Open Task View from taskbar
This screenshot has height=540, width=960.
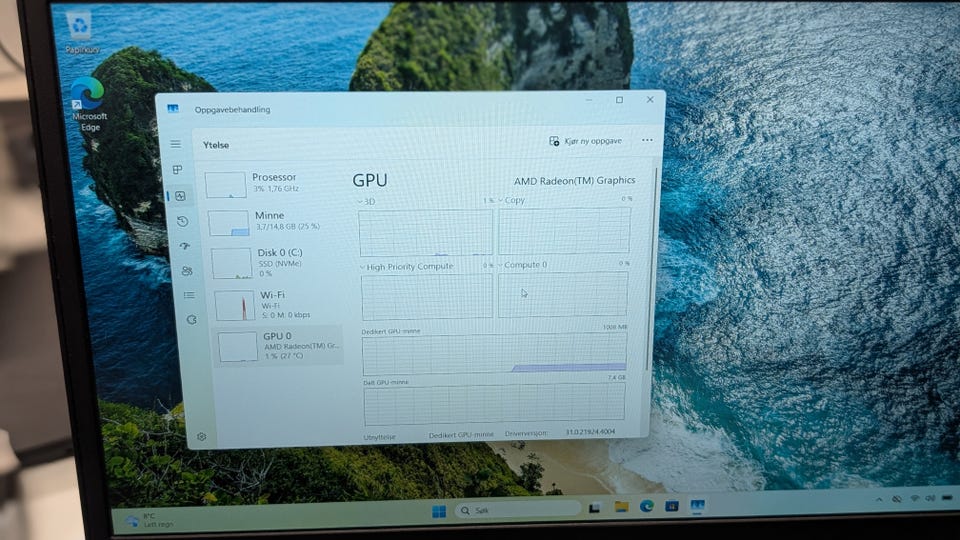pyautogui.click(x=594, y=508)
